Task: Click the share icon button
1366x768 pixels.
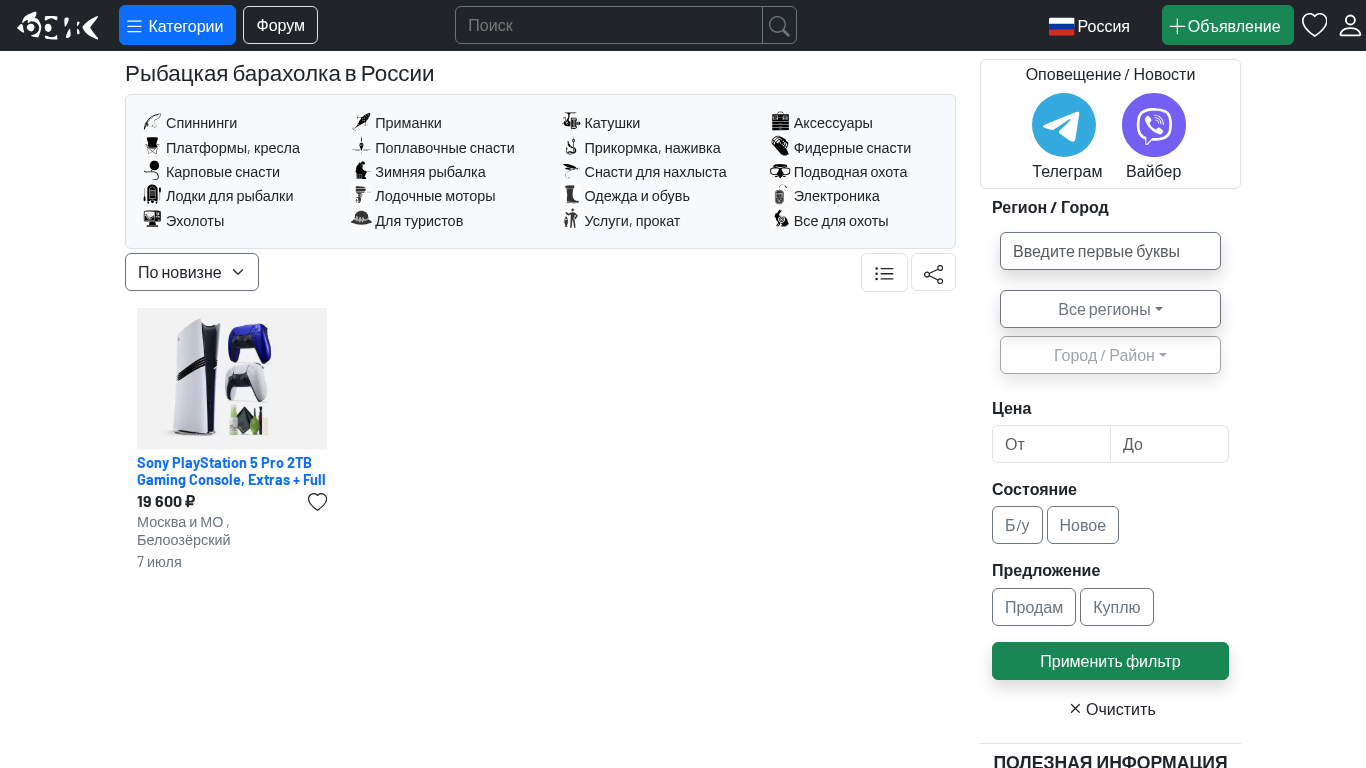Action: [x=933, y=273]
